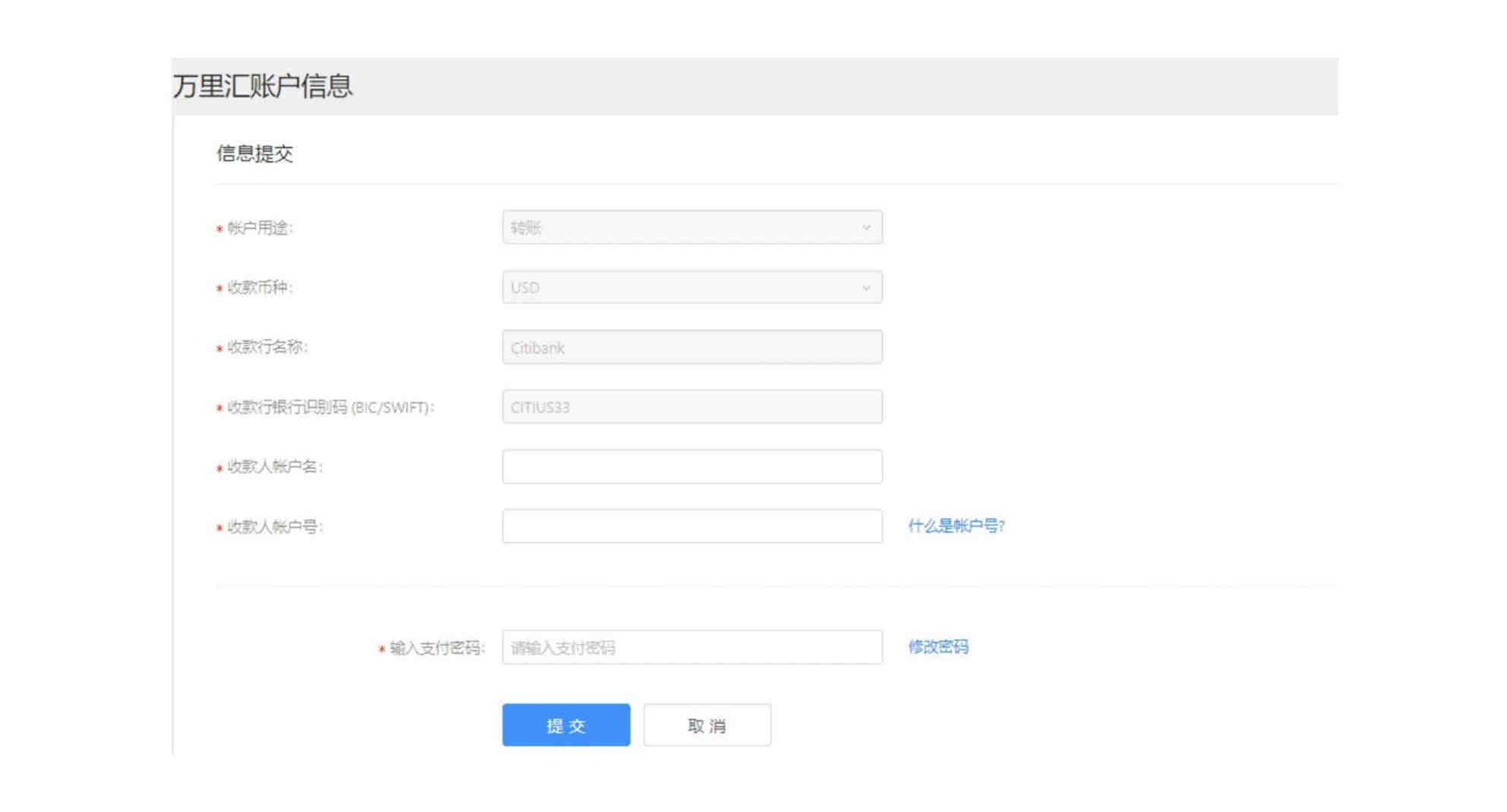Viewport: 1507px width, 812px height.
Task: Click the 收款行名称 field containing Citibank
Action: tap(692, 347)
